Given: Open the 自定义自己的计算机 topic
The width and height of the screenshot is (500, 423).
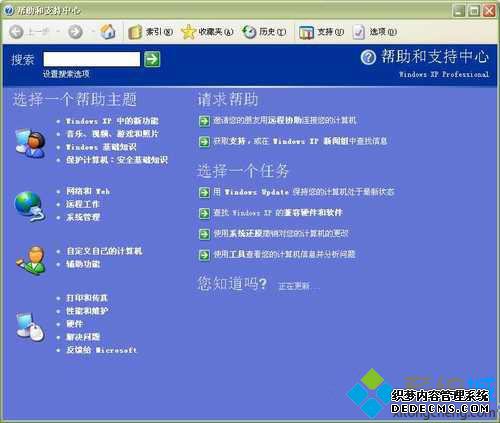Looking at the screenshot, I should click(104, 251).
